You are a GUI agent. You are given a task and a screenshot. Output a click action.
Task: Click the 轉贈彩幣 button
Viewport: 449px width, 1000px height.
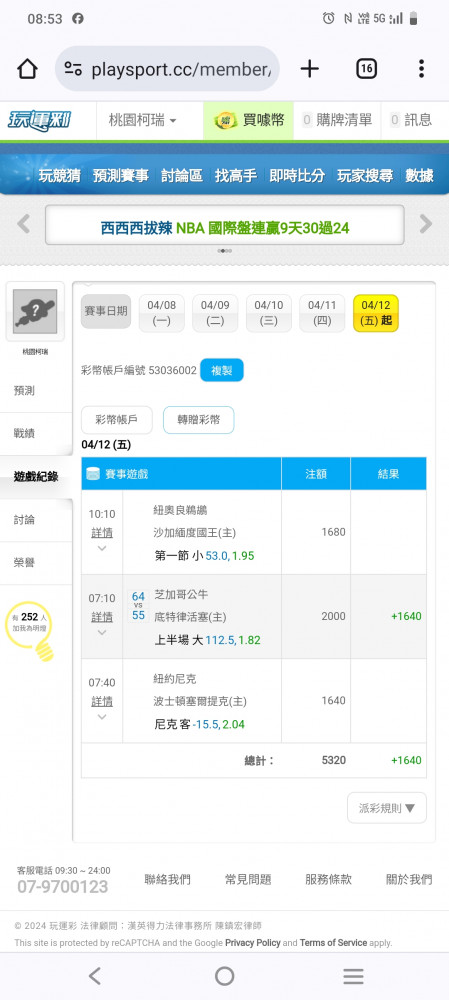198,420
